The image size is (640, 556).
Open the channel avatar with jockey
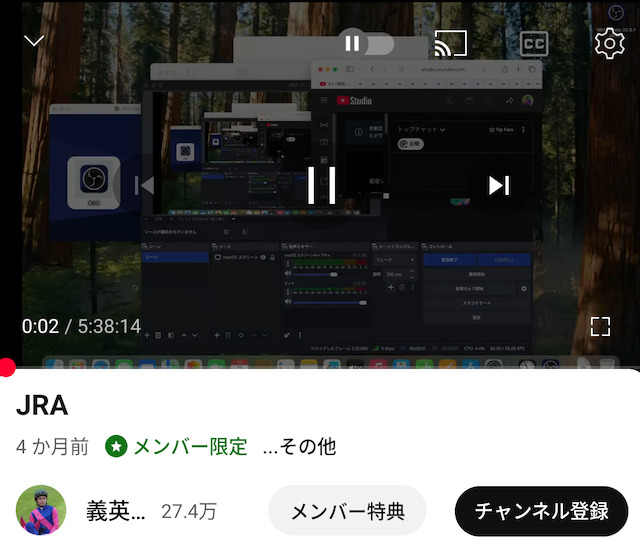41,510
